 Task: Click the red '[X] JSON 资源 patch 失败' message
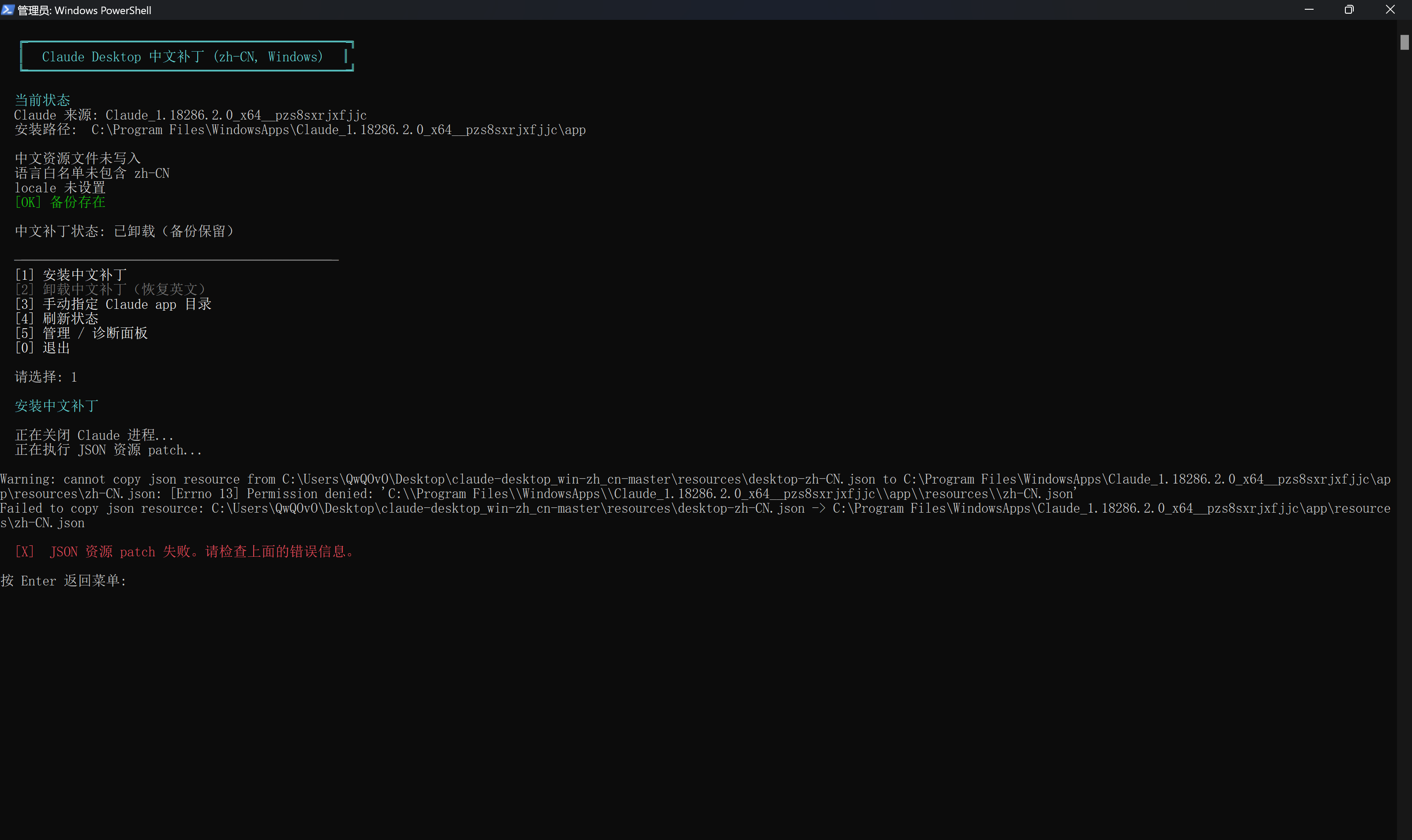184,552
